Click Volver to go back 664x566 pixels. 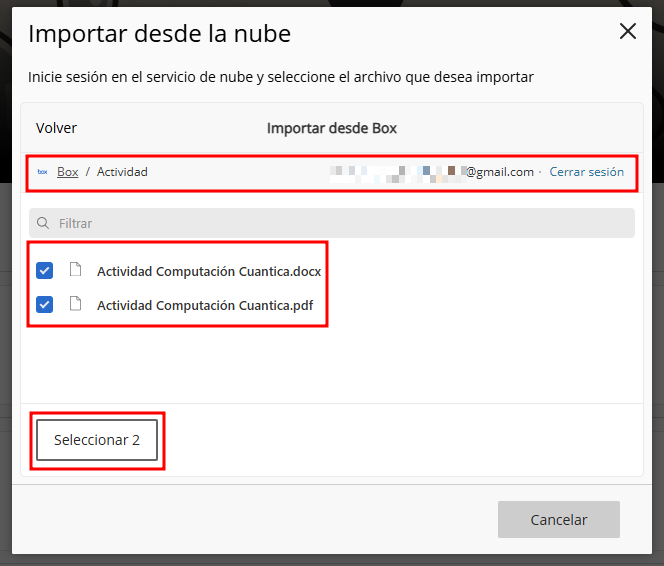pos(56,128)
